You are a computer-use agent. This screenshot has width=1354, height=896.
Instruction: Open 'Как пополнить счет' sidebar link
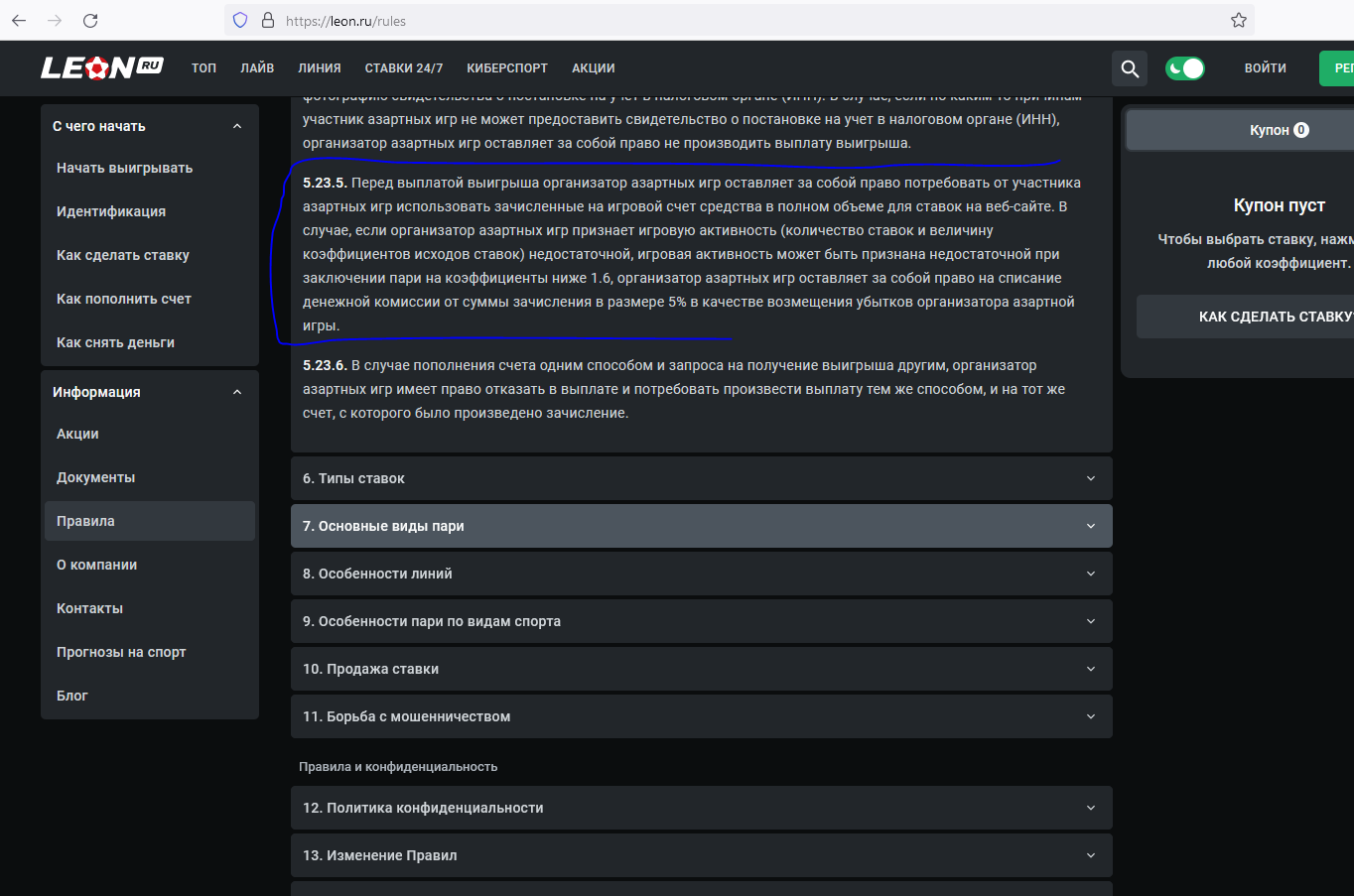point(124,299)
